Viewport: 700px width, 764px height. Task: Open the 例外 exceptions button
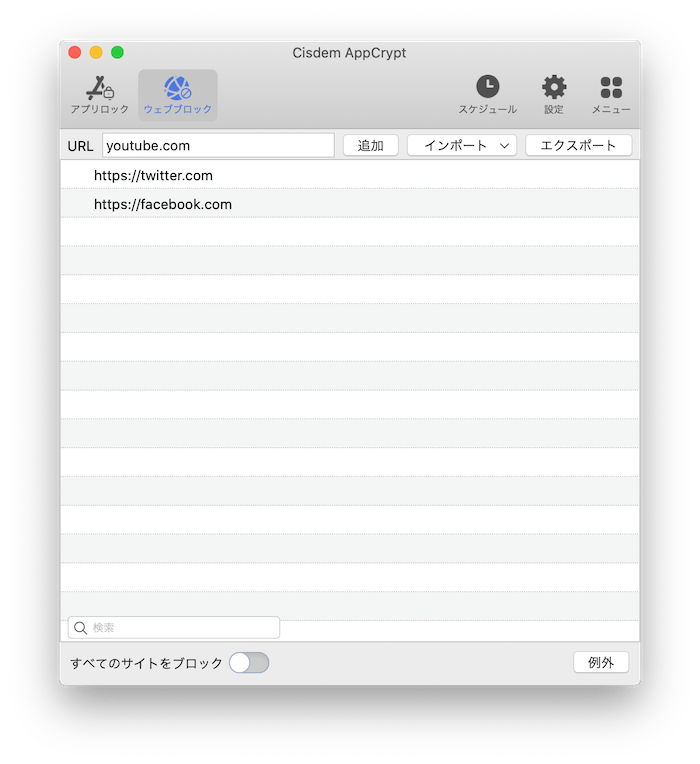(601, 663)
